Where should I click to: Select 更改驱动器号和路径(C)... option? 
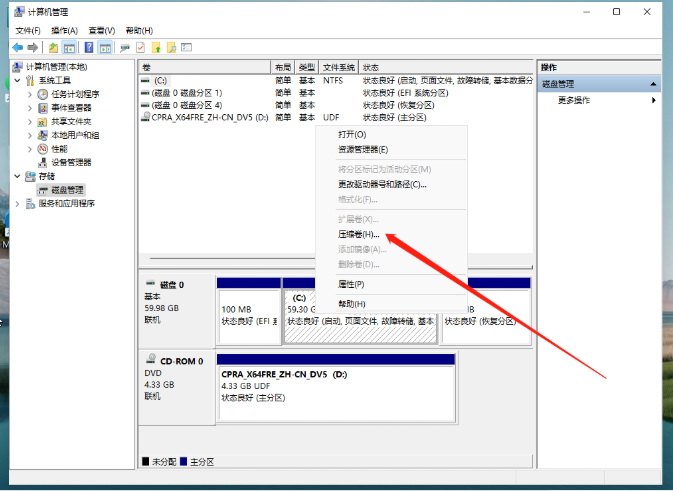382,184
